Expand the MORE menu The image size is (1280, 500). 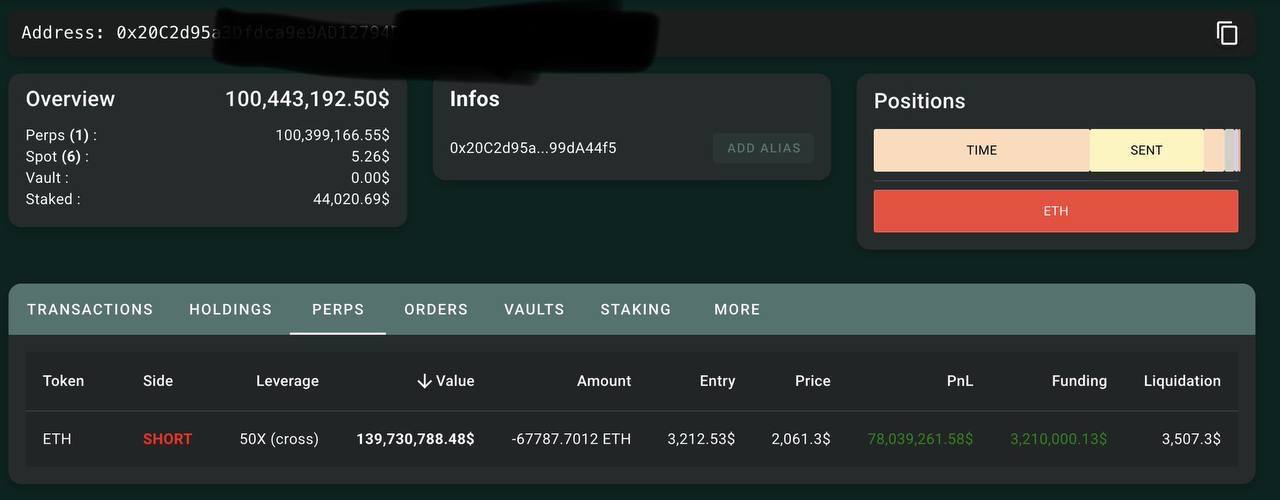737,310
